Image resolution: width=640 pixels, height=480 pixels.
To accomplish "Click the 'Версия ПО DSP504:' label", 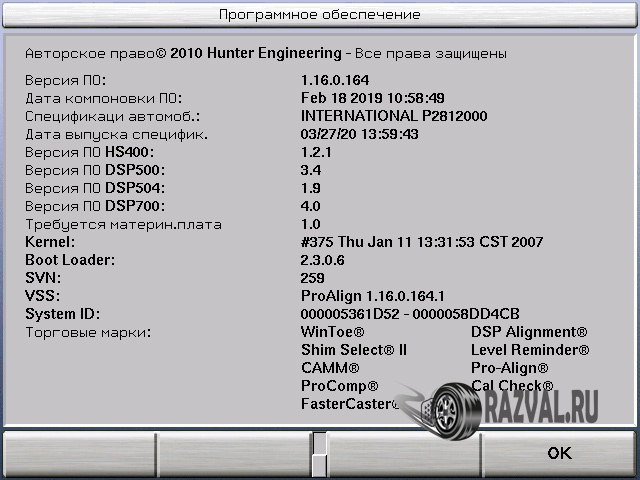I will coord(95,188).
